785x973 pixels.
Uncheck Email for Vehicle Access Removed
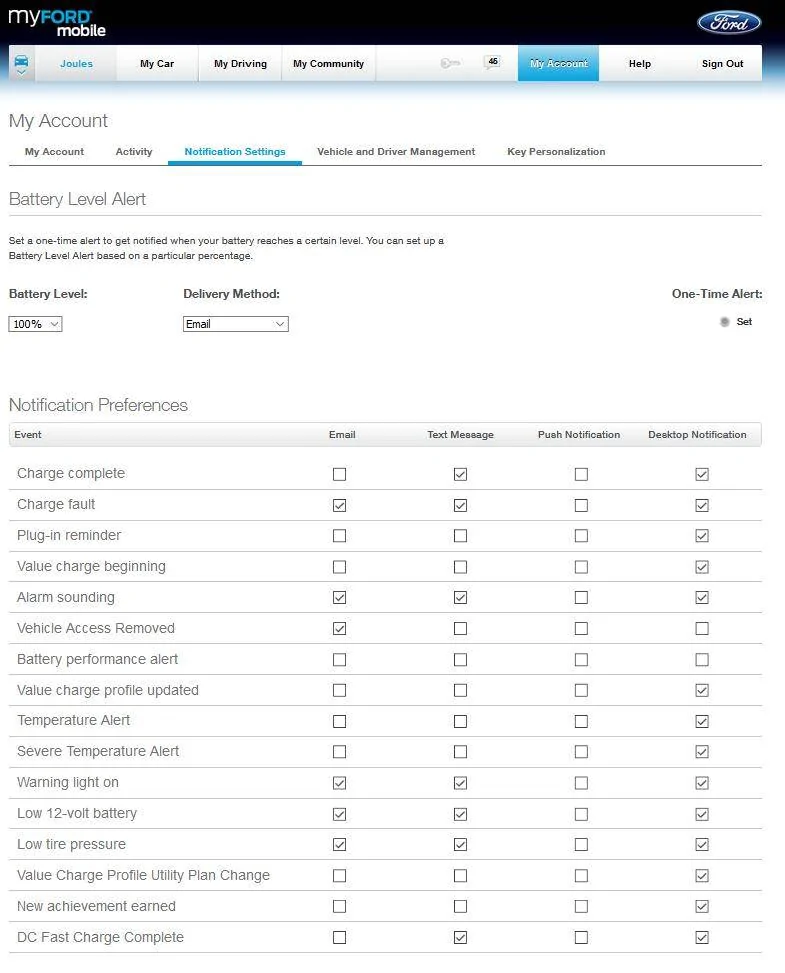coord(339,628)
